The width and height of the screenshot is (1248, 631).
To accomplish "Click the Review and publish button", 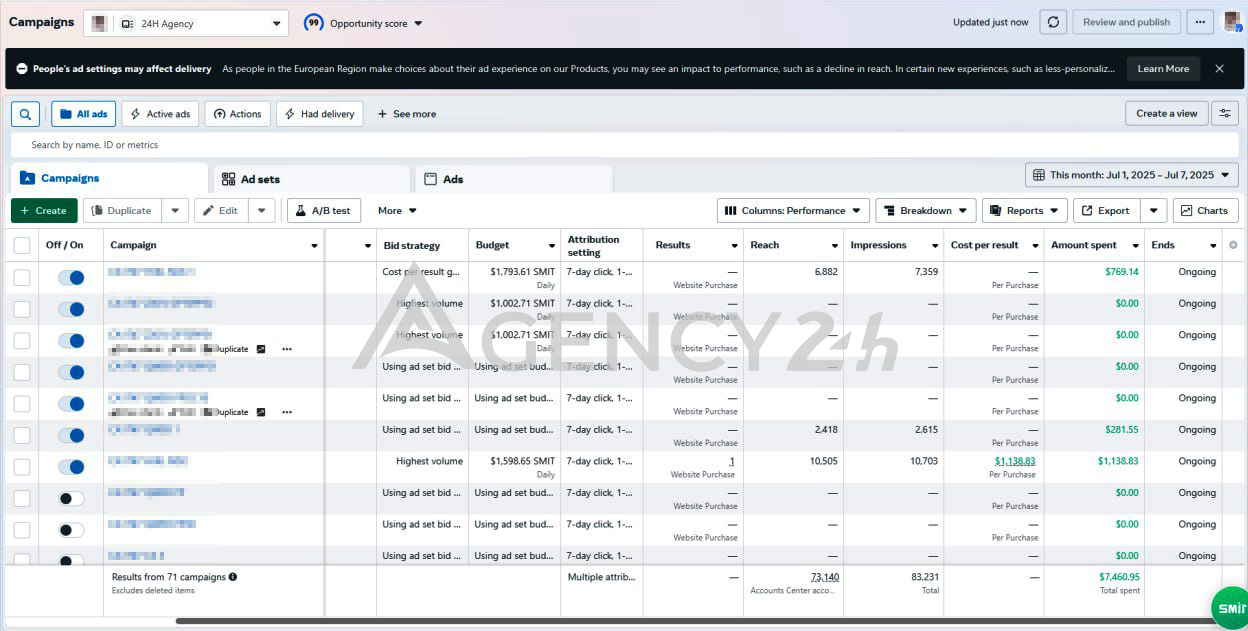I will (1127, 22).
